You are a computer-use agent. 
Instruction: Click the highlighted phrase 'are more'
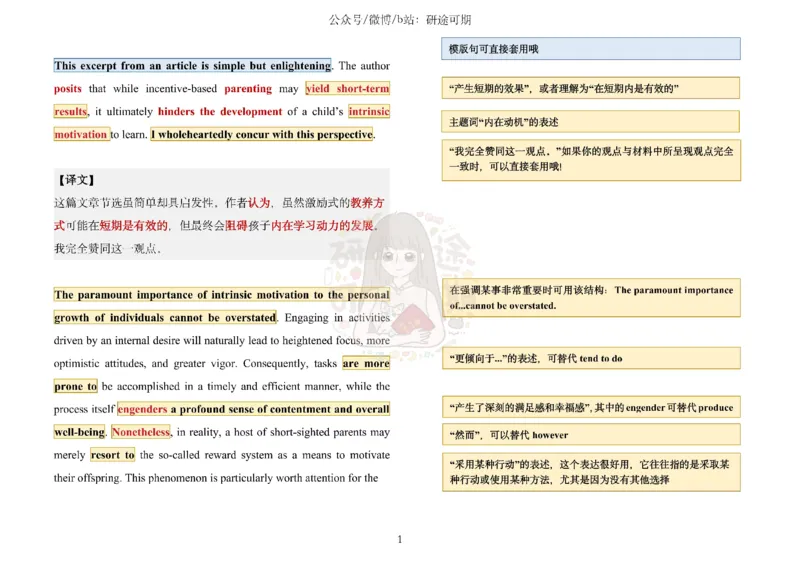tap(366, 363)
